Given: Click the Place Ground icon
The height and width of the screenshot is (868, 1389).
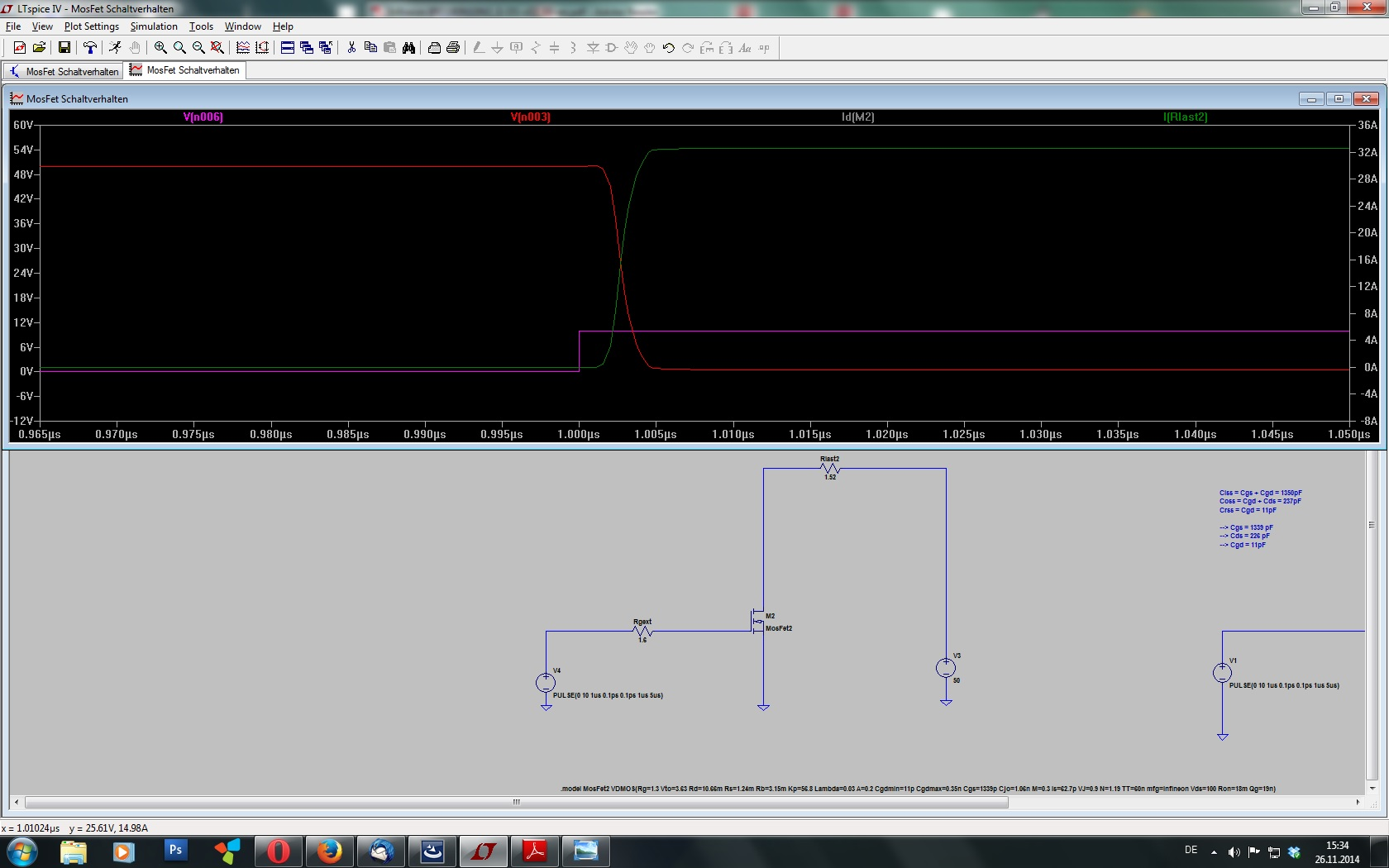Looking at the screenshot, I should coord(498,48).
